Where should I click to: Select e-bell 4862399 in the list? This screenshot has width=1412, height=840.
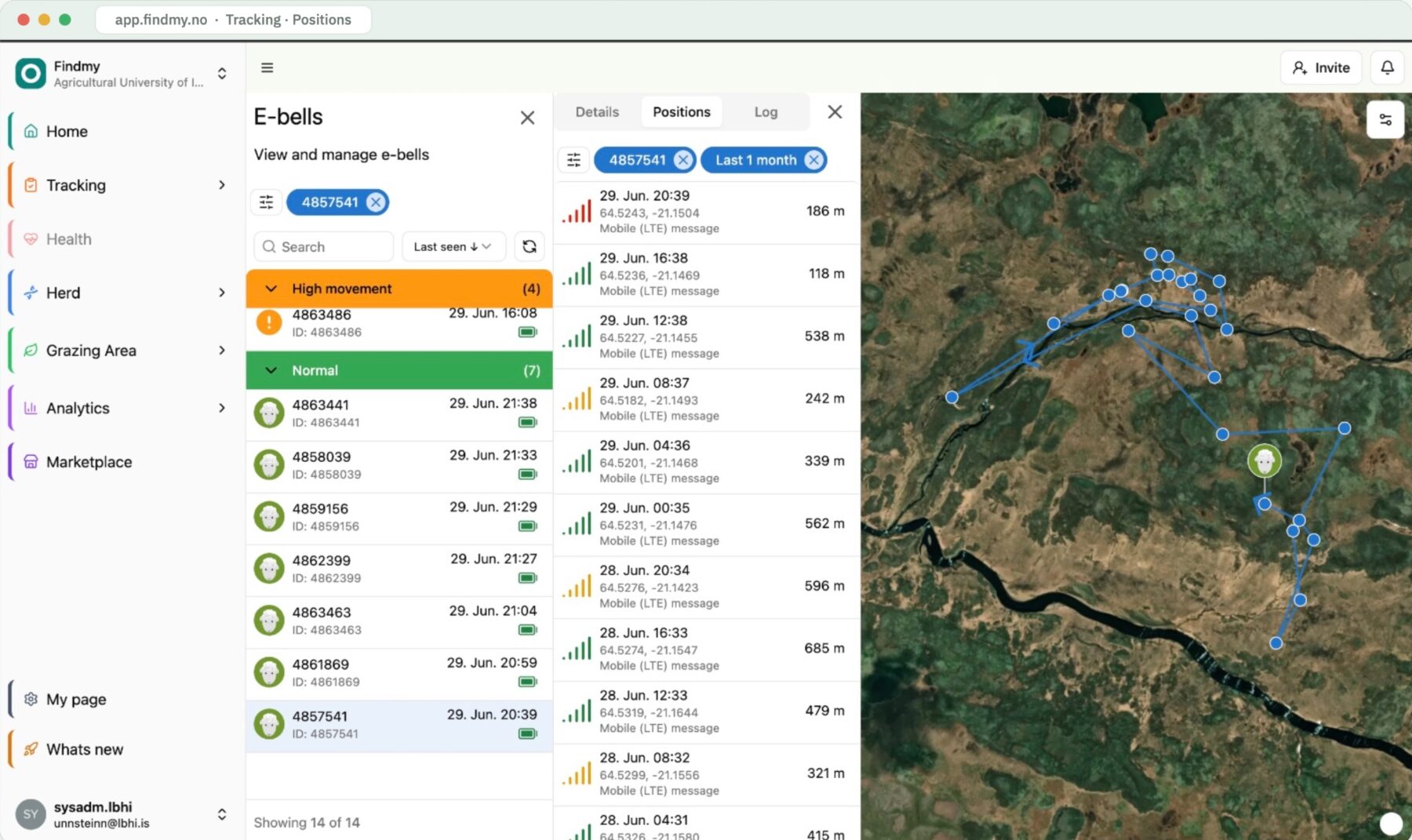399,569
